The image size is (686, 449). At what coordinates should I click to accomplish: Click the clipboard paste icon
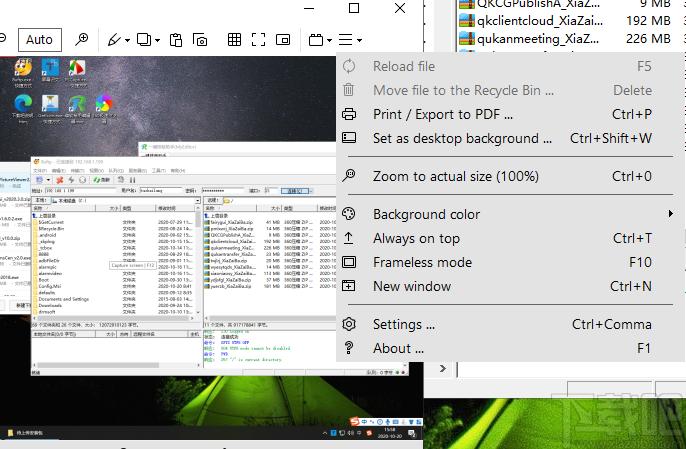[x=176, y=40]
